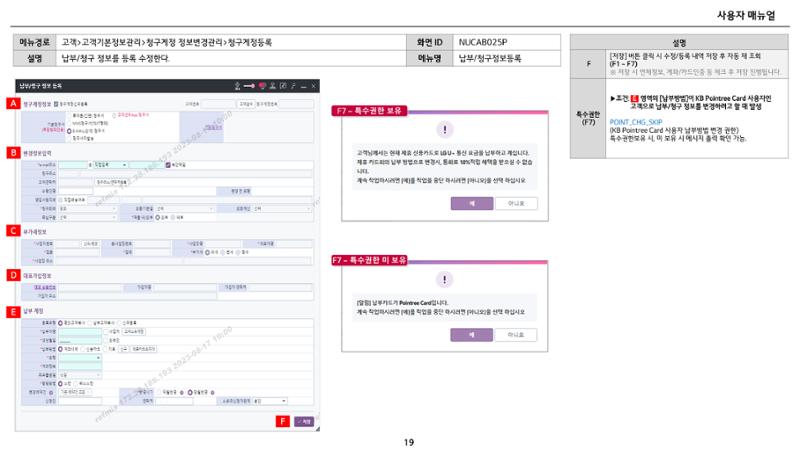Screen dimensions: 800x450
Task: Click the person icon beside the pink bubble
Action: pos(272,86)
